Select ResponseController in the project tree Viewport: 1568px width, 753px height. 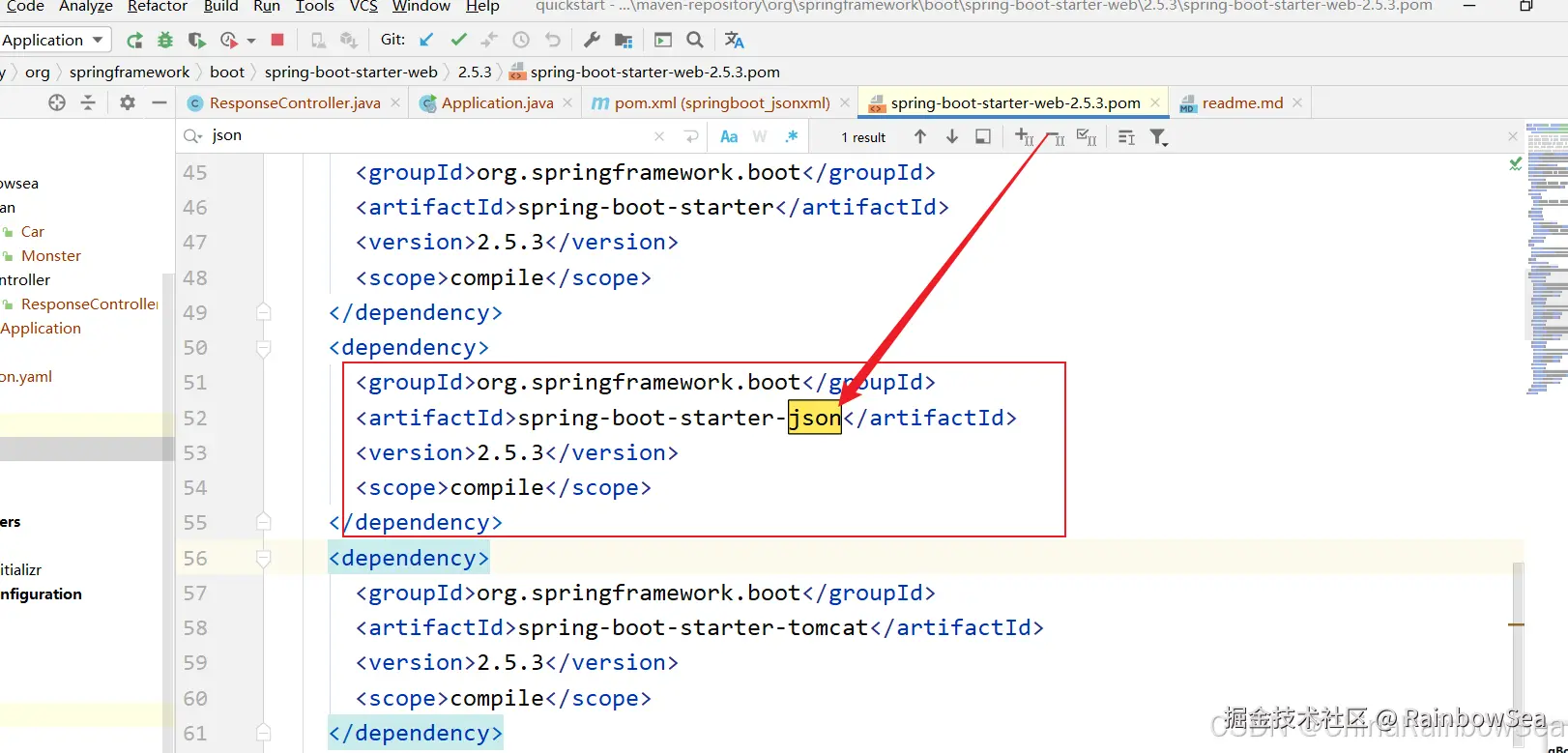point(89,304)
